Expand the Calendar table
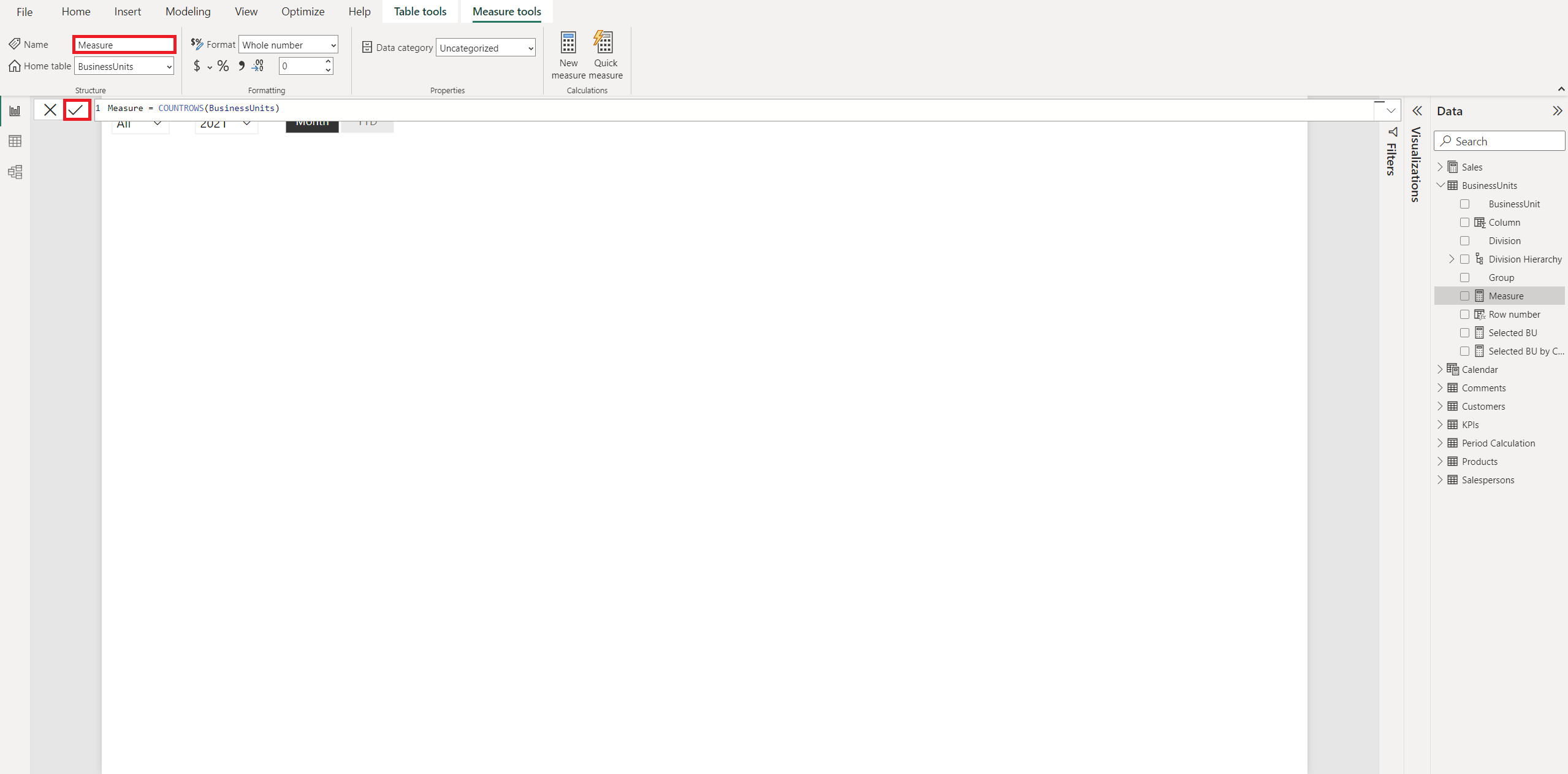The width and height of the screenshot is (1568, 774). pos(1441,369)
